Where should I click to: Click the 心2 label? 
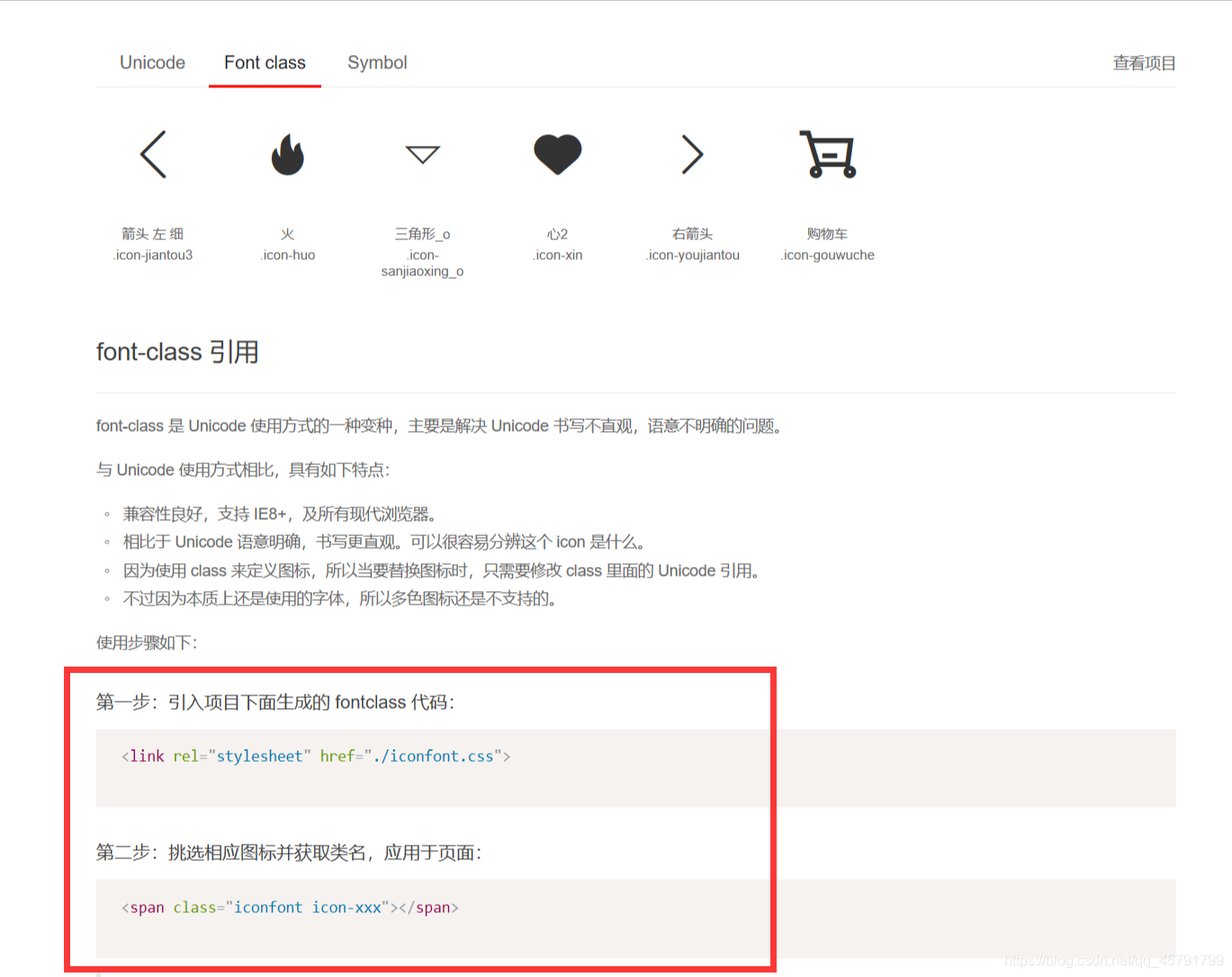pyautogui.click(x=558, y=234)
